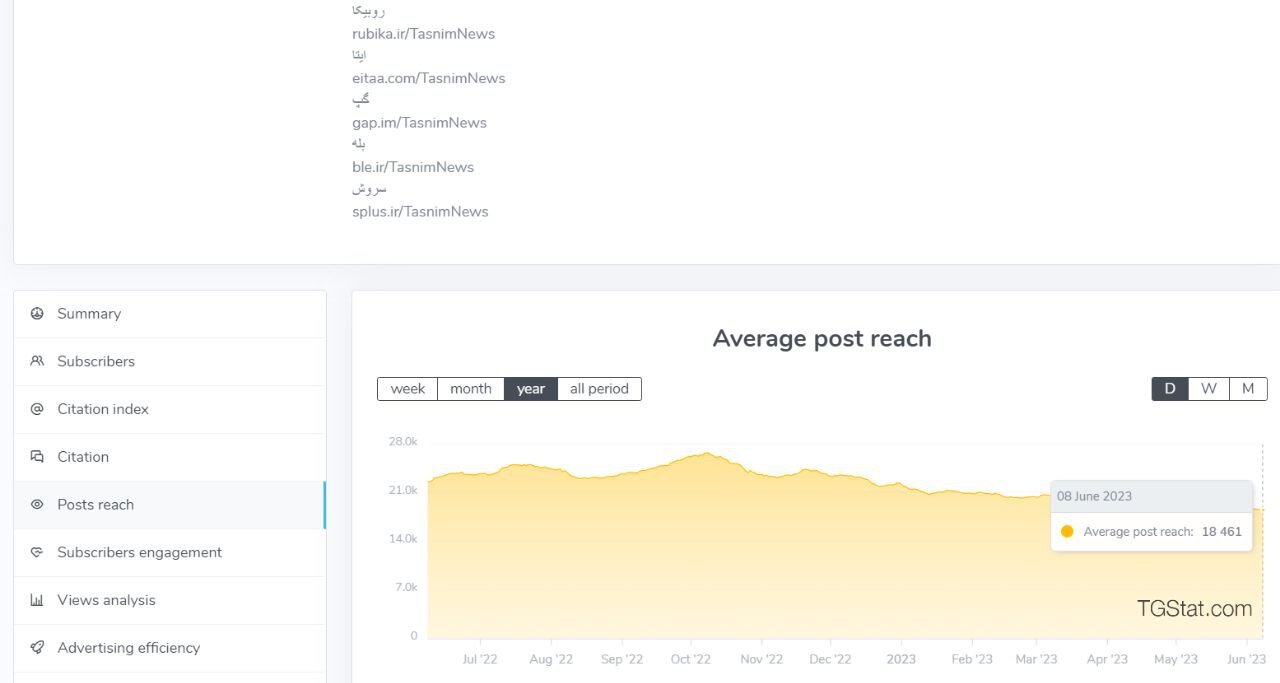Open the Views analysis section
The height and width of the screenshot is (683, 1280).
click(106, 600)
